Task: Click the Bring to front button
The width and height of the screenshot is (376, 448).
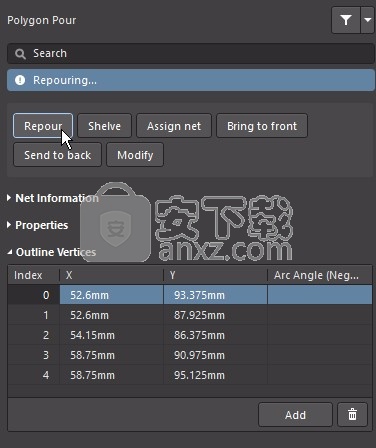Action: pyautogui.click(x=262, y=126)
